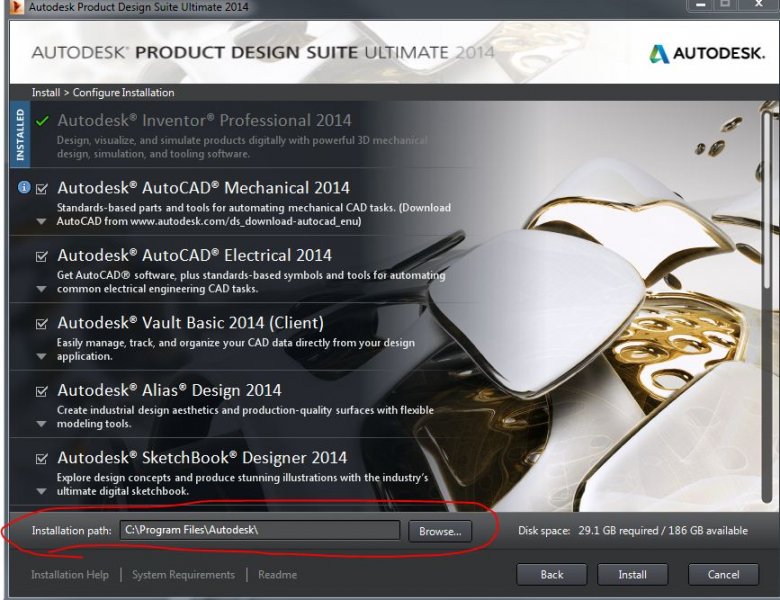Click the Installation path text field
The width and height of the screenshot is (780, 600).
pyautogui.click(x=260, y=530)
